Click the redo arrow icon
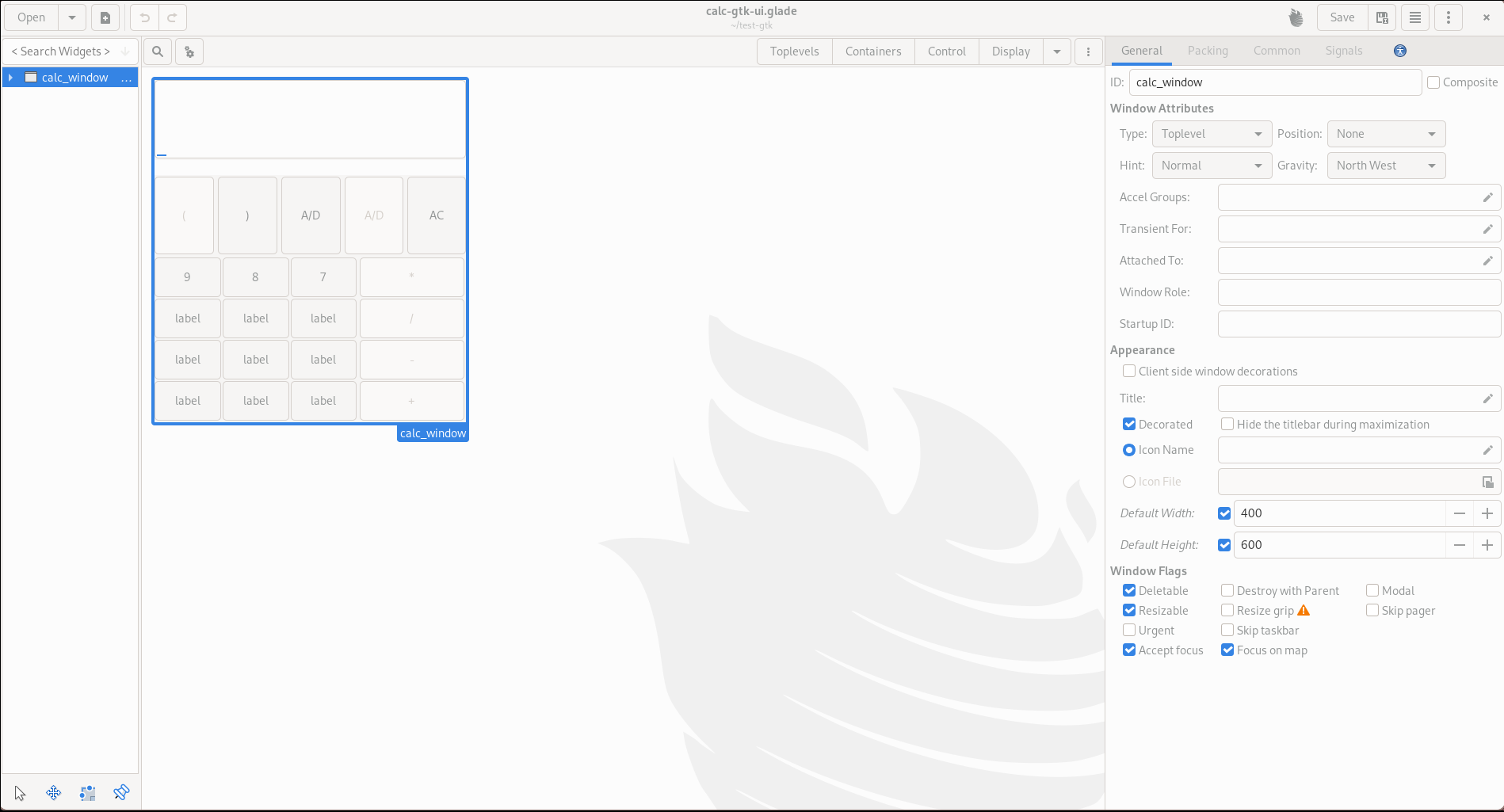 point(172,17)
